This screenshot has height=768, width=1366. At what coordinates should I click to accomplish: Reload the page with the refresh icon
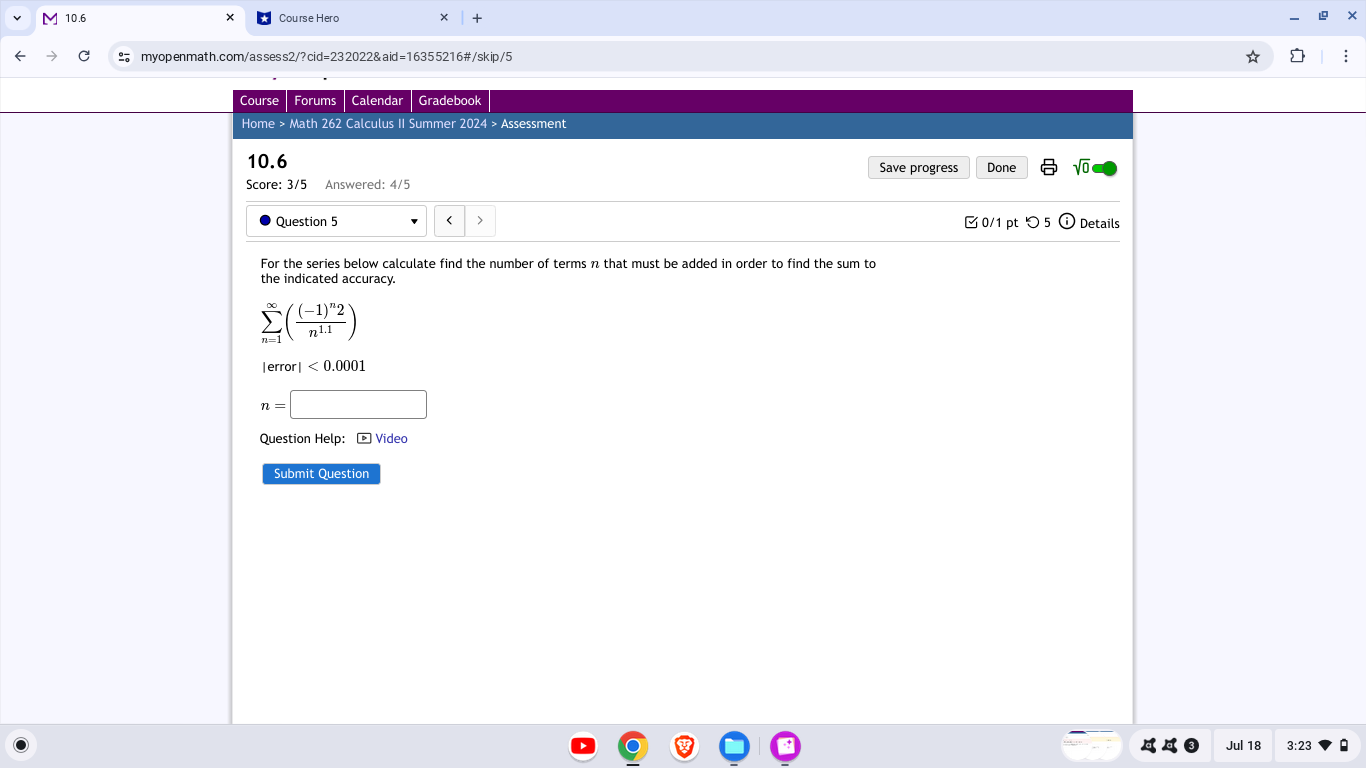coord(84,56)
